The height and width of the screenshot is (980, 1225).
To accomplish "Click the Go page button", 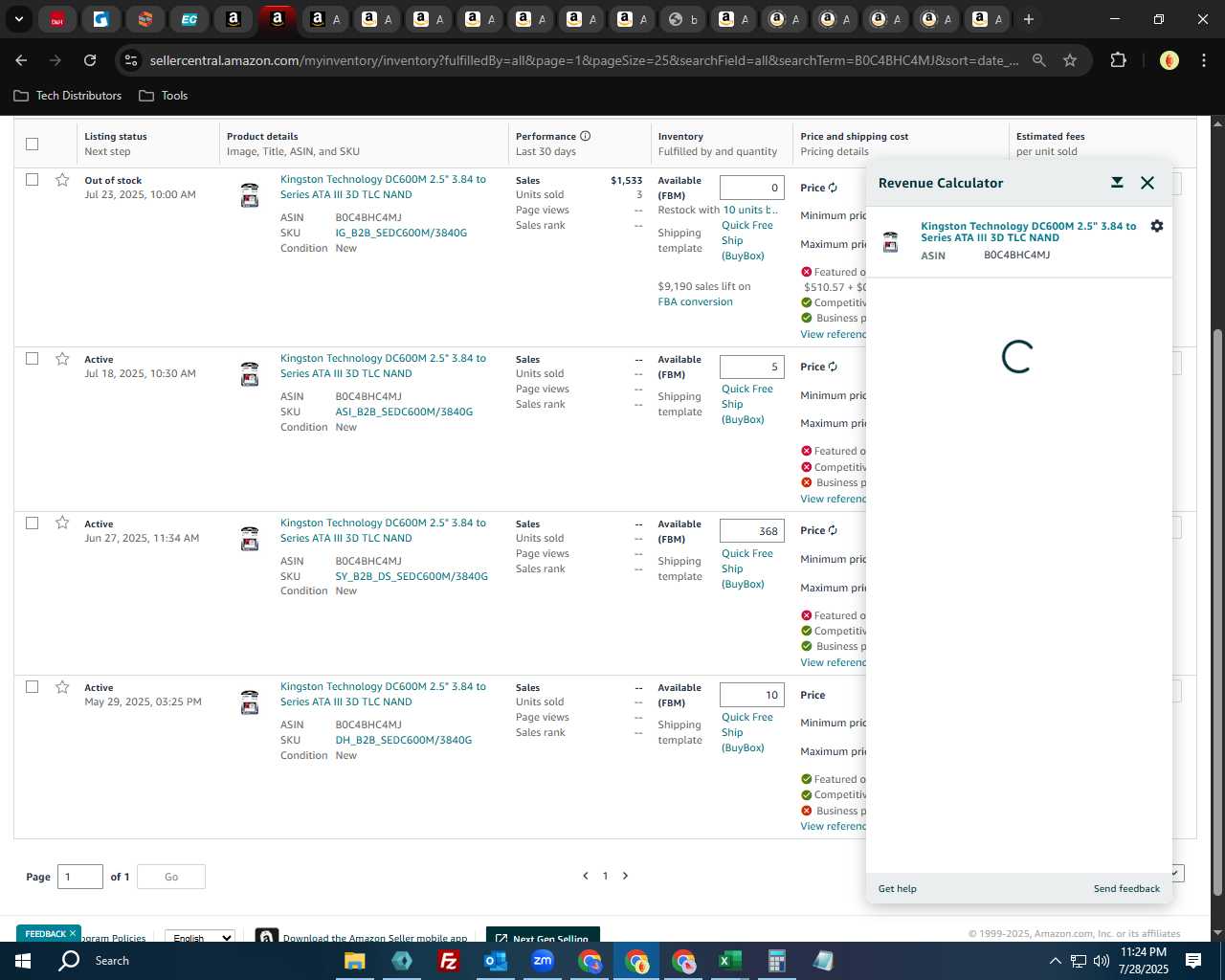I will 171,877.
